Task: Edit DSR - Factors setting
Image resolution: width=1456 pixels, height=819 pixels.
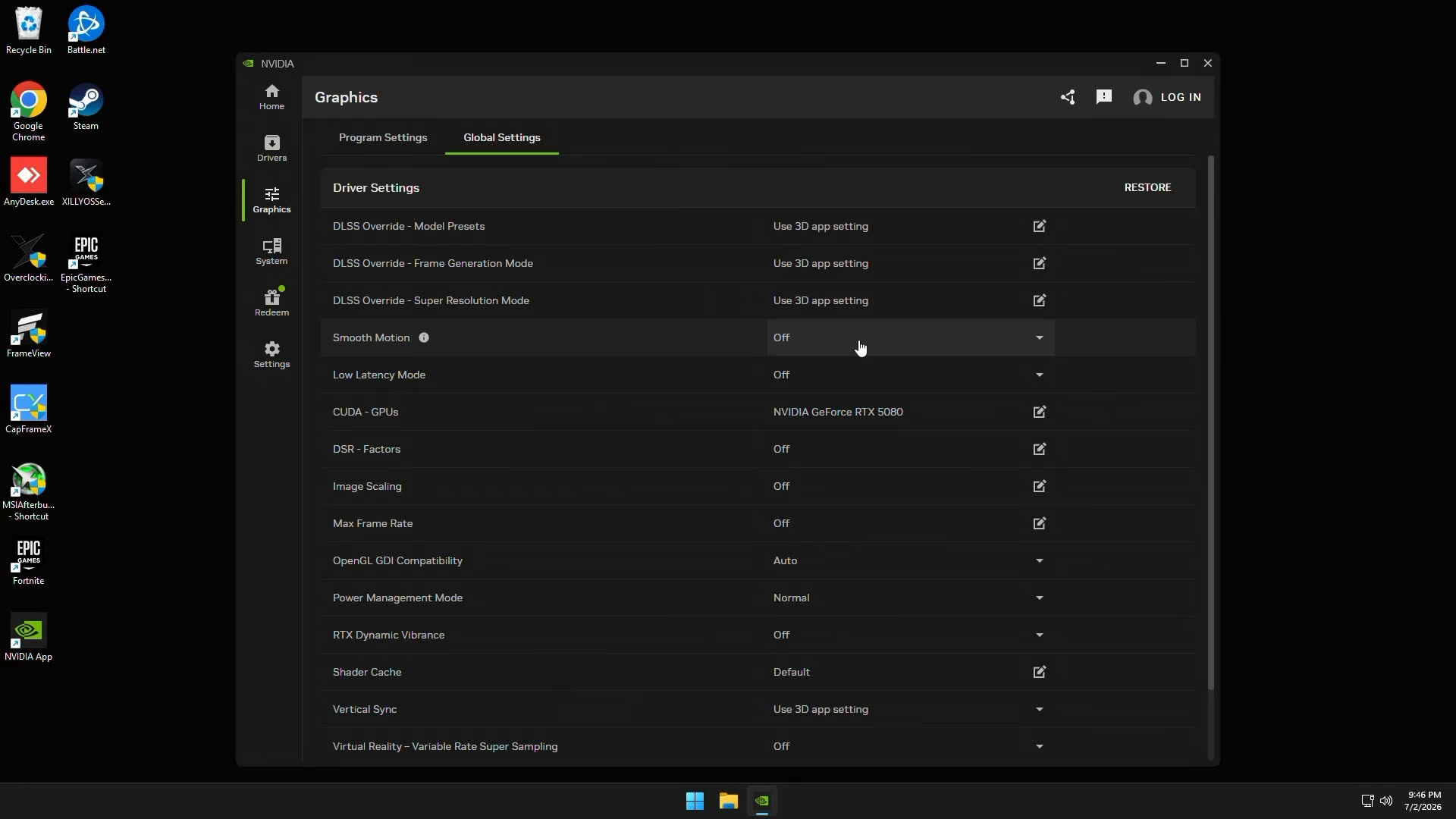Action: [x=1040, y=449]
